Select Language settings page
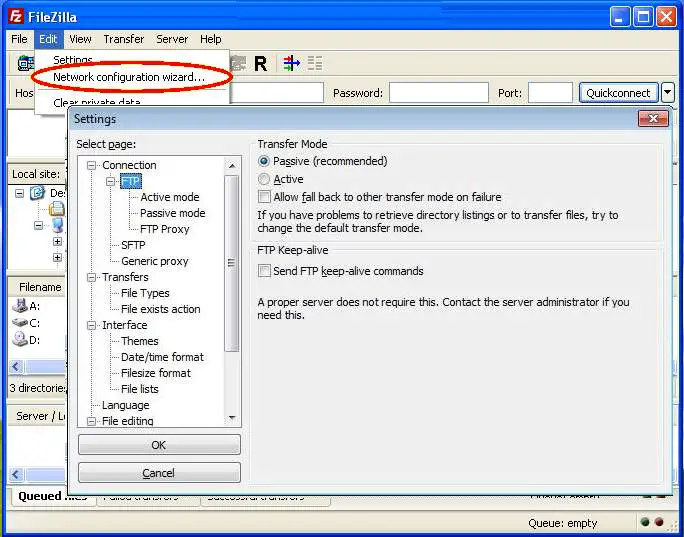Image resolution: width=684 pixels, height=537 pixels. point(125,405)
